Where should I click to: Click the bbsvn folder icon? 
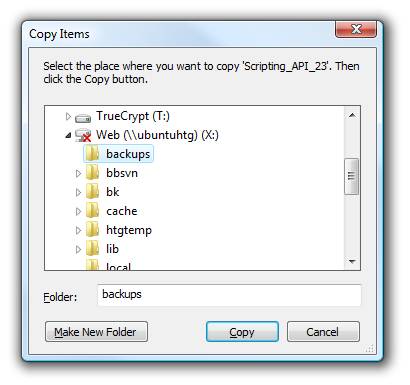tap(92, 173)
